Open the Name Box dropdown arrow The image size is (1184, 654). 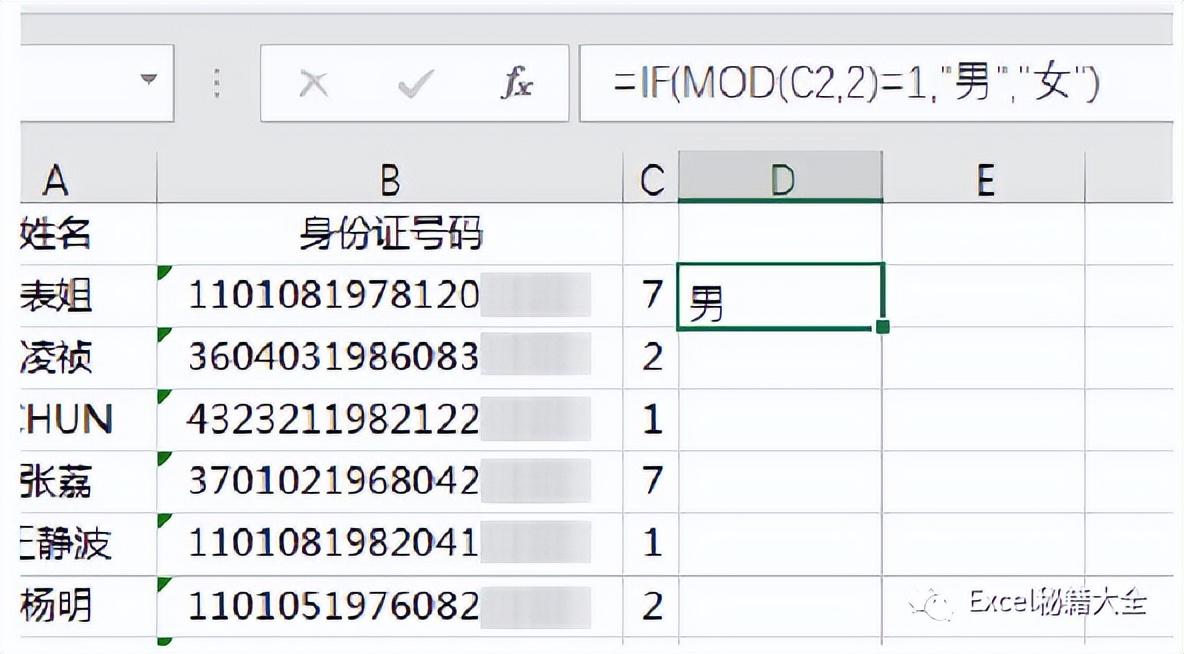click(x=149, y=79)
